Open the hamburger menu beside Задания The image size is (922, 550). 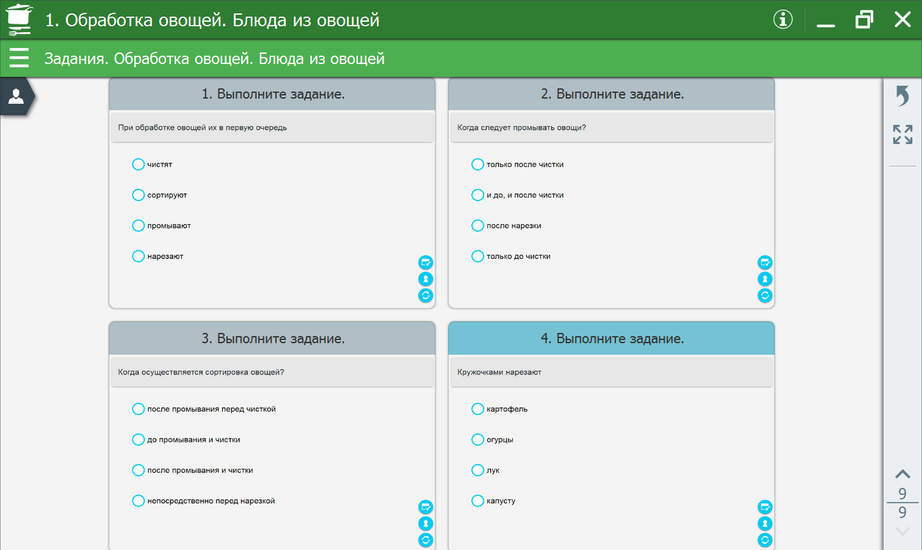click(x=19, y=59)
